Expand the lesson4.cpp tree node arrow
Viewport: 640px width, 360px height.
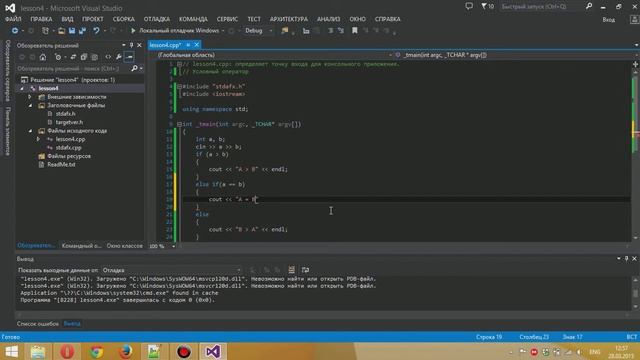pyautogui.click(x=38, y=139)
